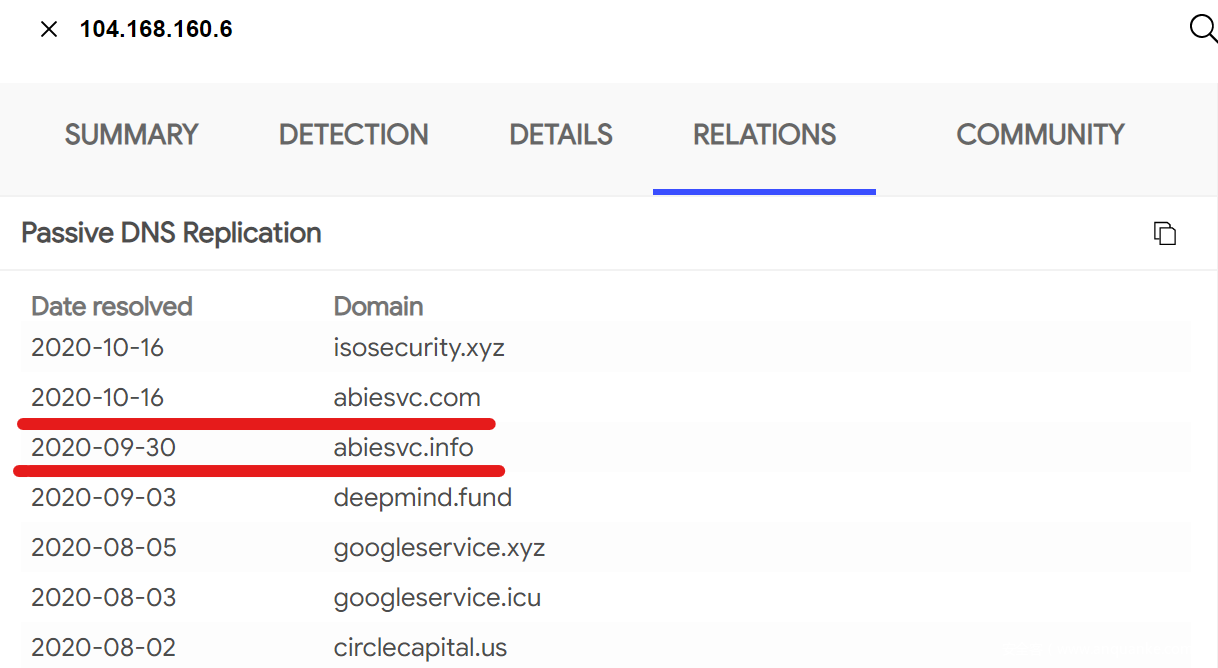Copy Passive DNS Replication table

(1164, 233)
